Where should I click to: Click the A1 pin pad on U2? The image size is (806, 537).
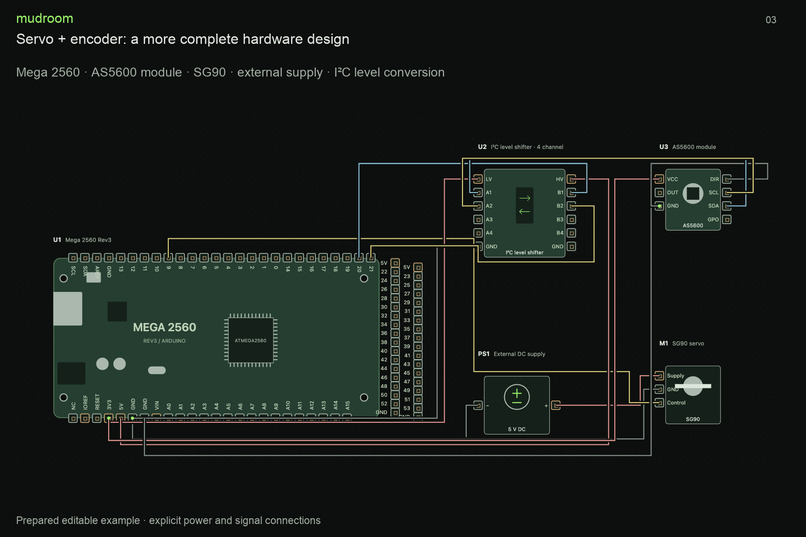[478, 192]
